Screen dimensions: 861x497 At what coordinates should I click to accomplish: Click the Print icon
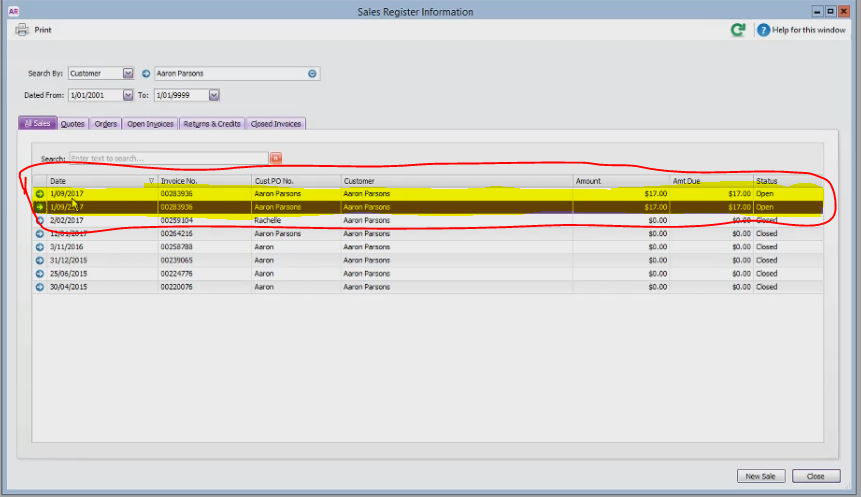coord(22,30)
